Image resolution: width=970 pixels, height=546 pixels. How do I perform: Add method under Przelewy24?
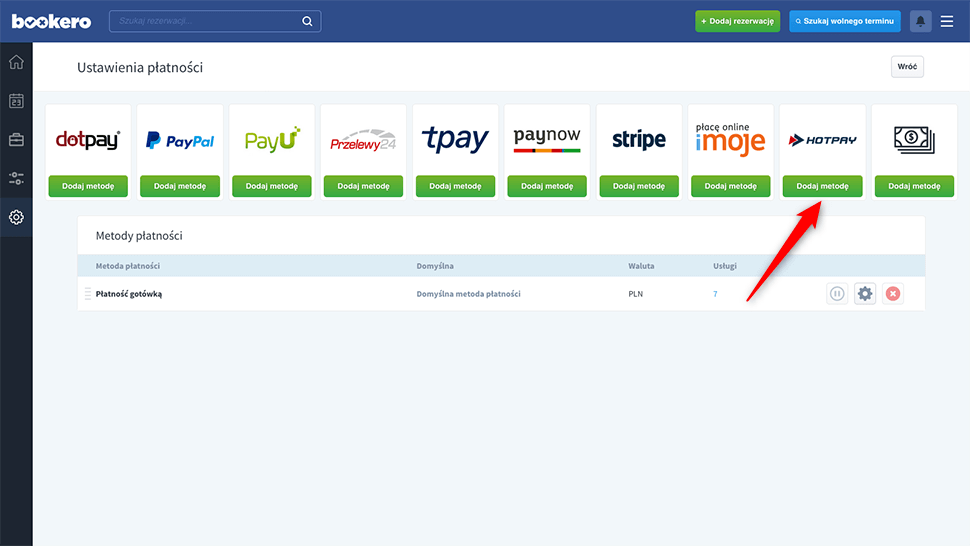pyautogui.click(x=363, y=186)
